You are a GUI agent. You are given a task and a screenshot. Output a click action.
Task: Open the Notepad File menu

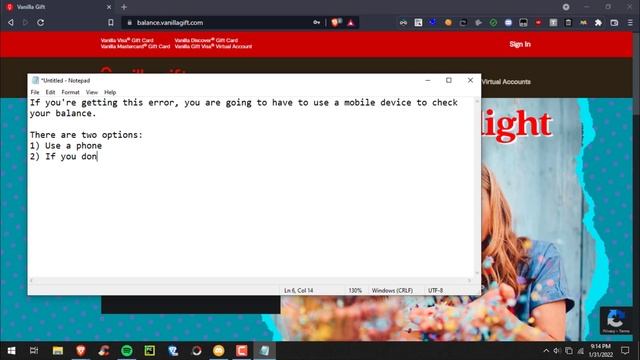35,92
